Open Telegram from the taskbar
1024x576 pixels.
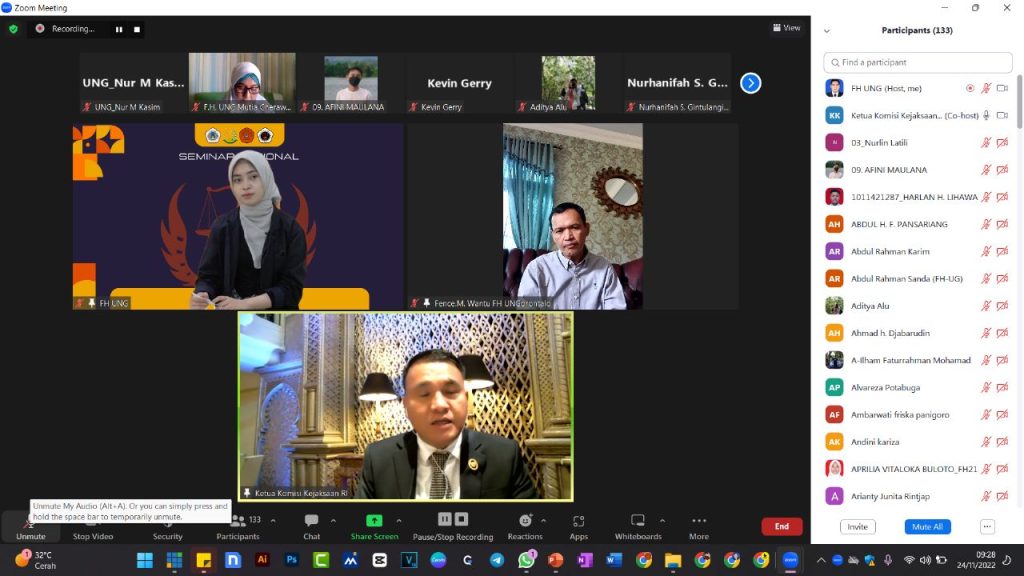[x=497, y=560]
